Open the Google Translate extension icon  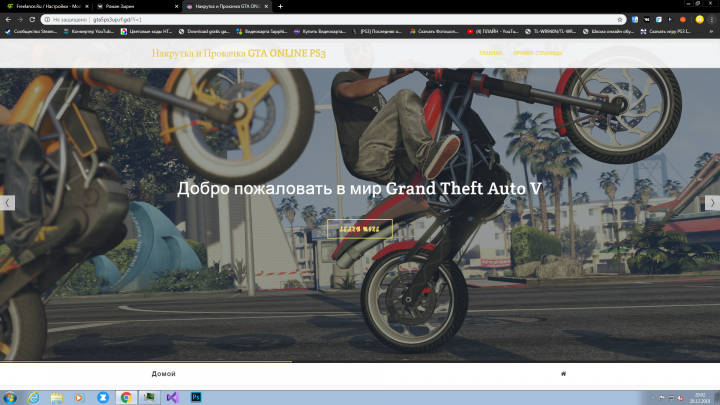635,19
